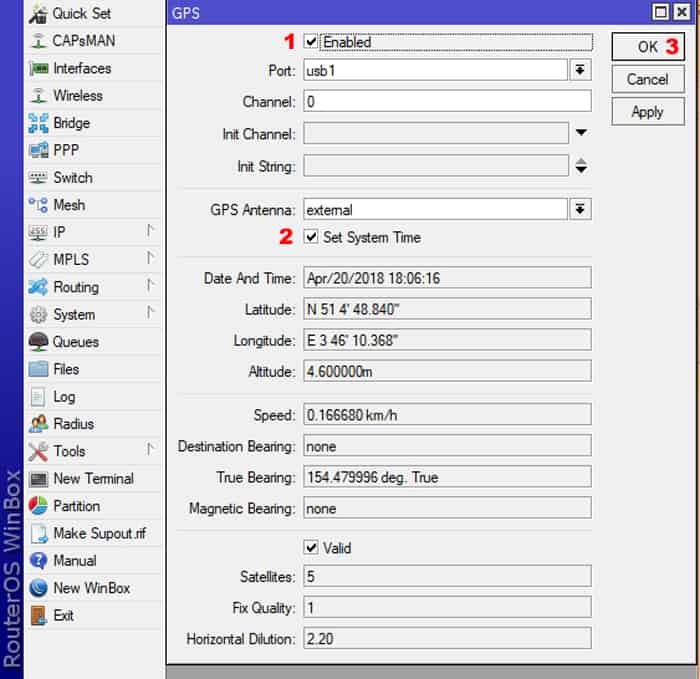
Task: Click the CAPsMAN antenna icon
Action: pos(38,41)
